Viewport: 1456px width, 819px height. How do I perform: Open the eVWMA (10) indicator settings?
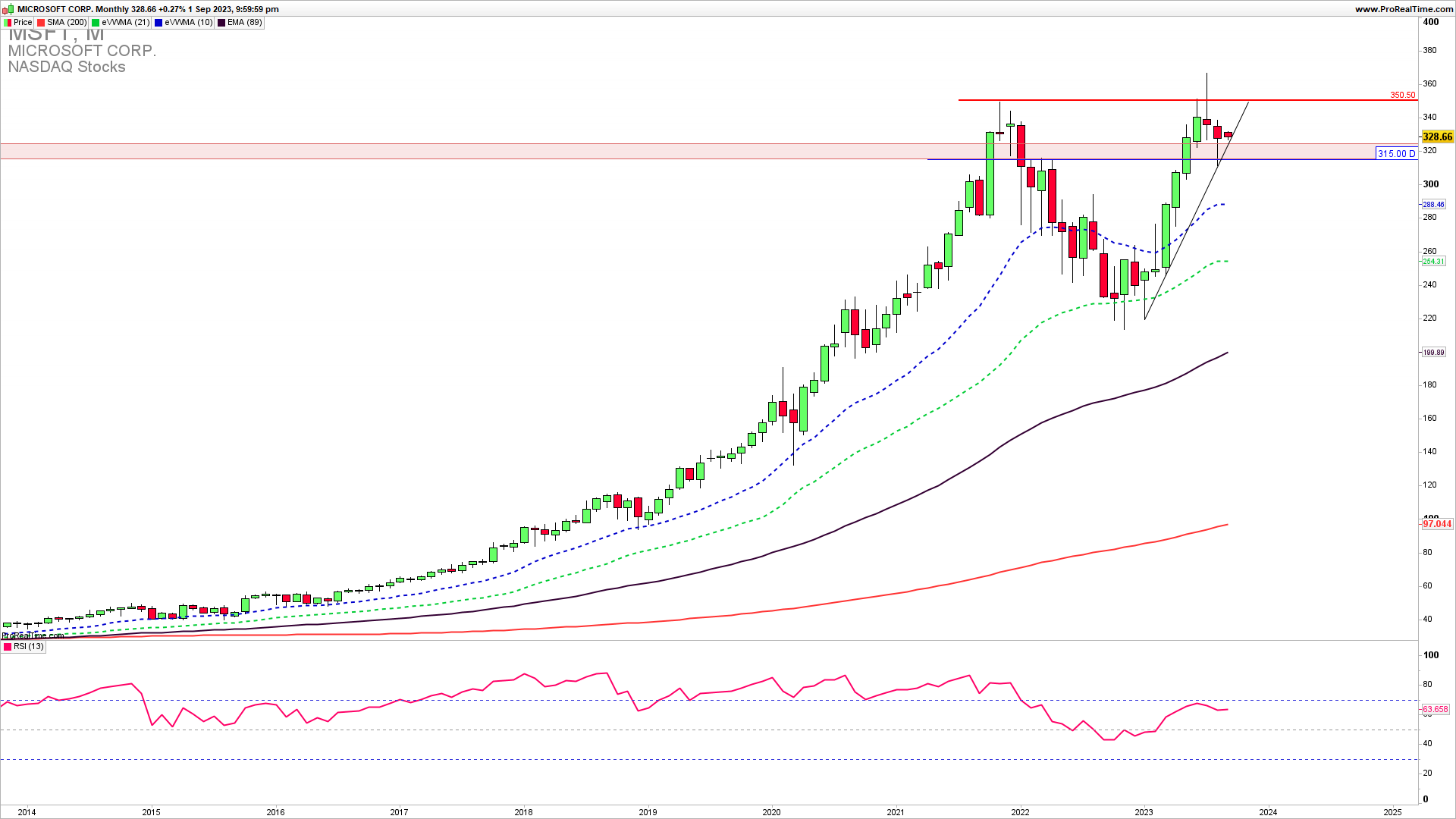184,23
